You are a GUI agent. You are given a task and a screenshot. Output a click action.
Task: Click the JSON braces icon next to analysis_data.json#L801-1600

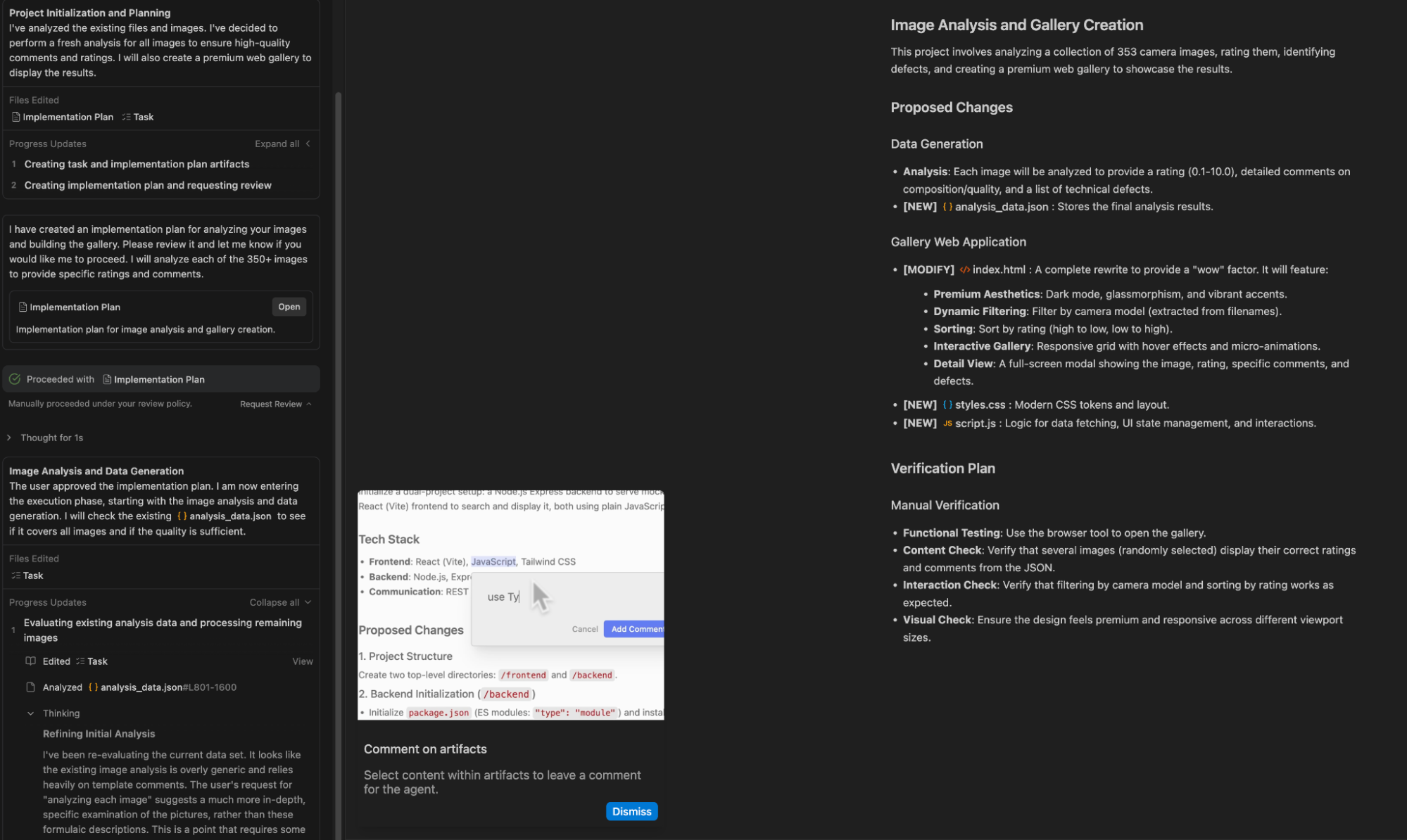coord(93,687)
